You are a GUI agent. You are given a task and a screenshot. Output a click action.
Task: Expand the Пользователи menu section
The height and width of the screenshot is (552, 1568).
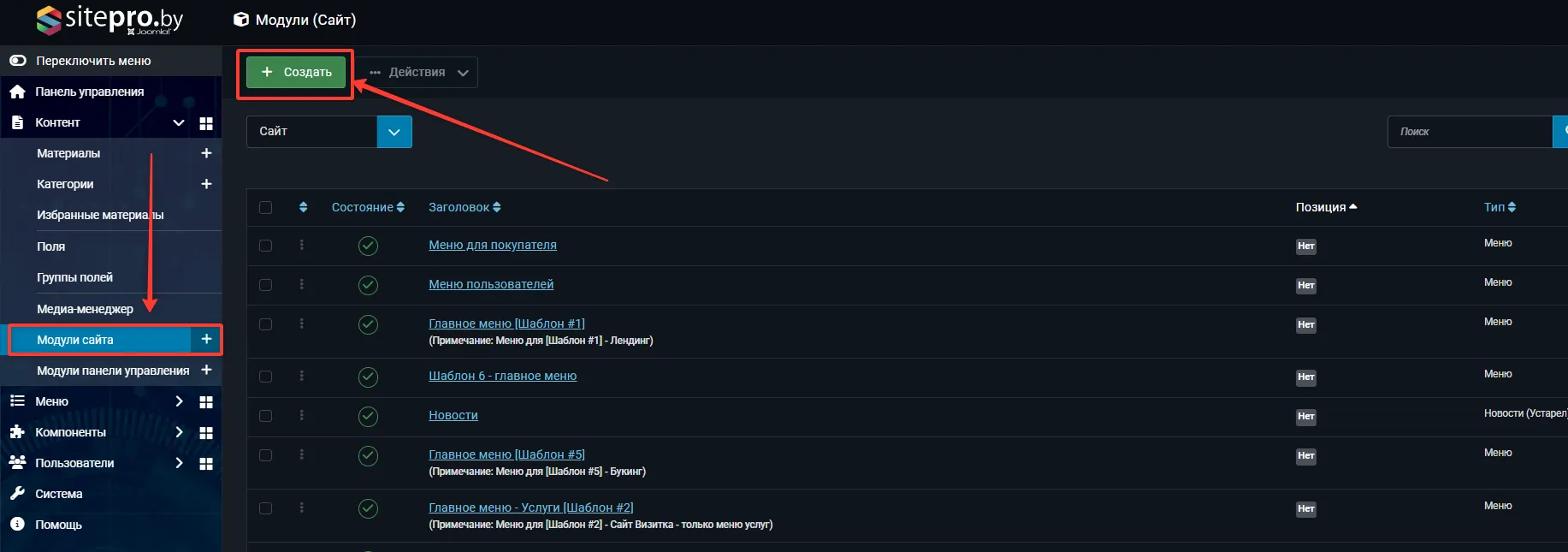tap(179, 463)
